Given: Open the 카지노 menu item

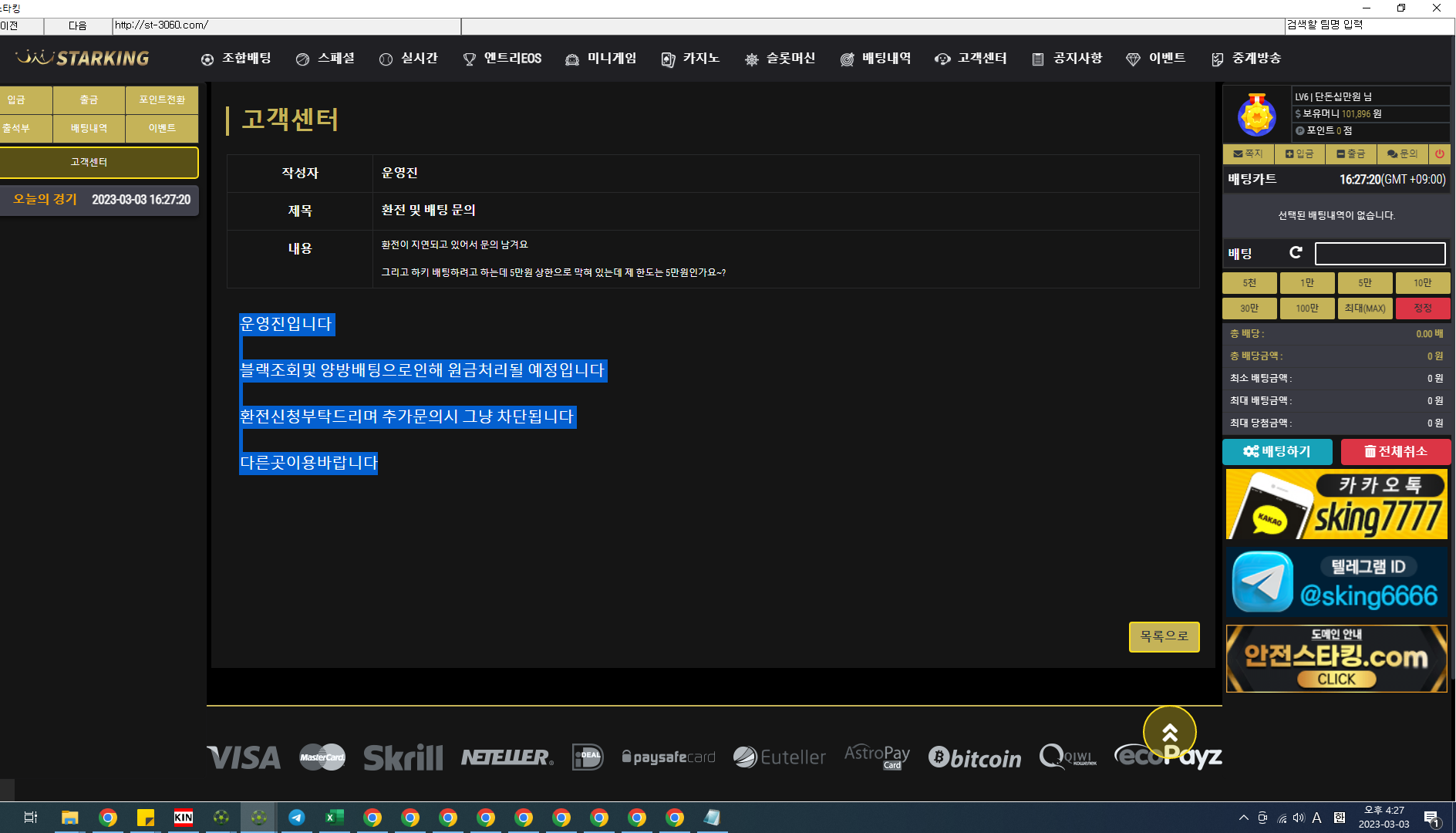Looking at the screenshot, I should point(690,59).
